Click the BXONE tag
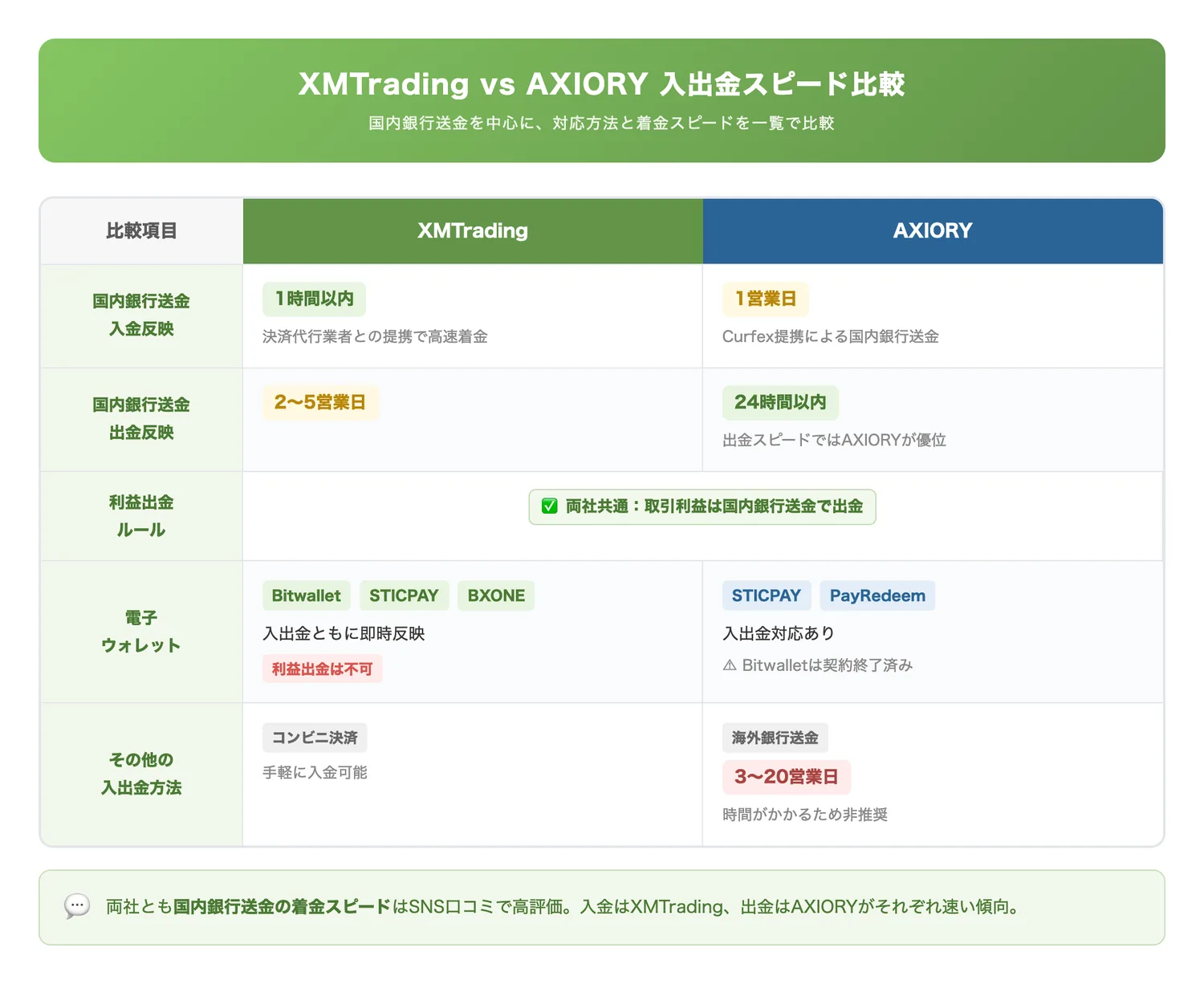1204x984 pixels. tap(496, 596)
